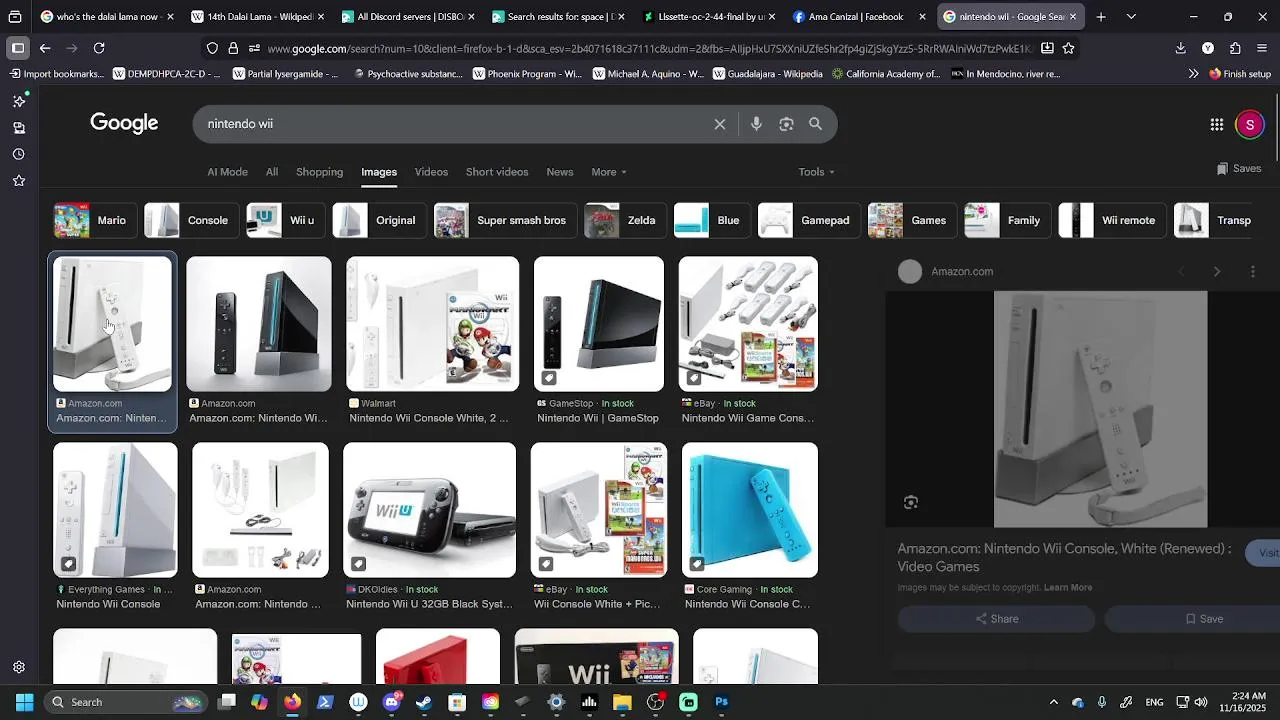The width and height of the screenshot is (1280, 720).
Task: Open preview panel three-dot menu
Action: click(x=1252, y=271)
